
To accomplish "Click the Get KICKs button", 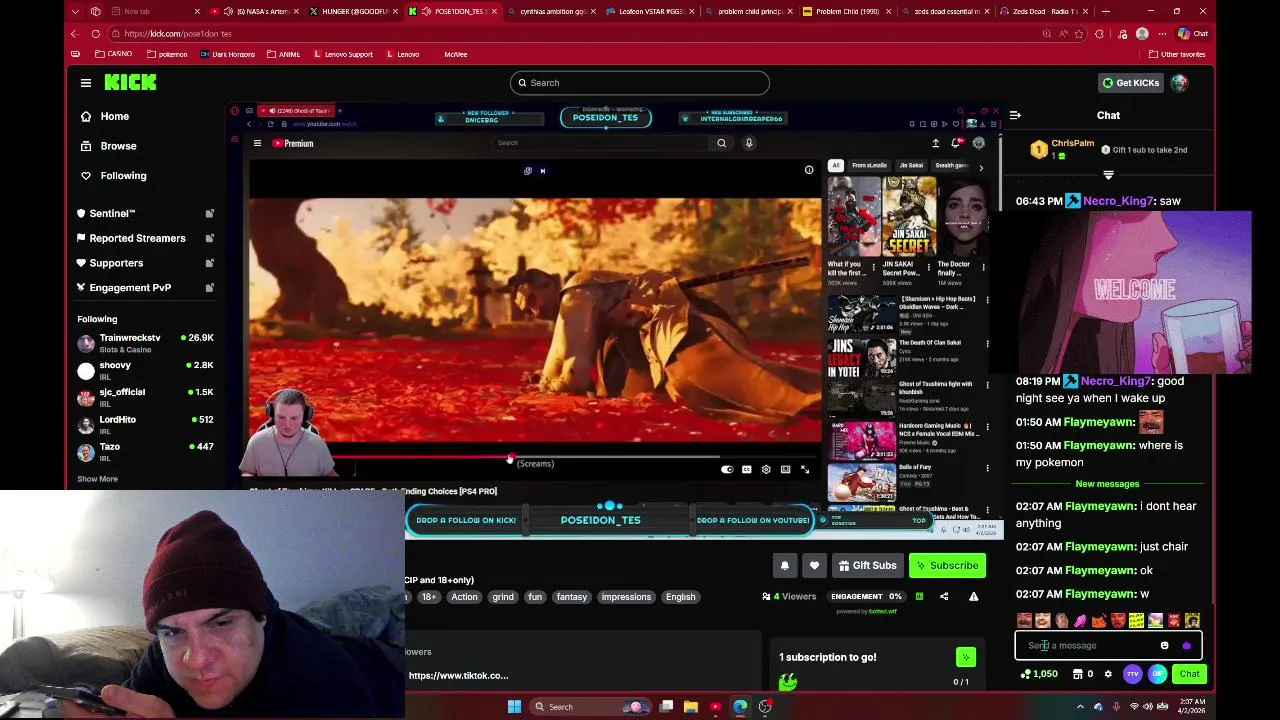I will click(1131, 83).
